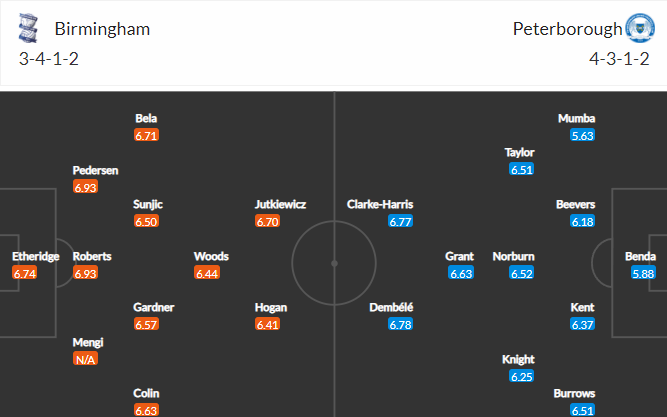Select player Jutkiewicz on the pitch
The image size is (667, 417).
click(x=280, y=204)
